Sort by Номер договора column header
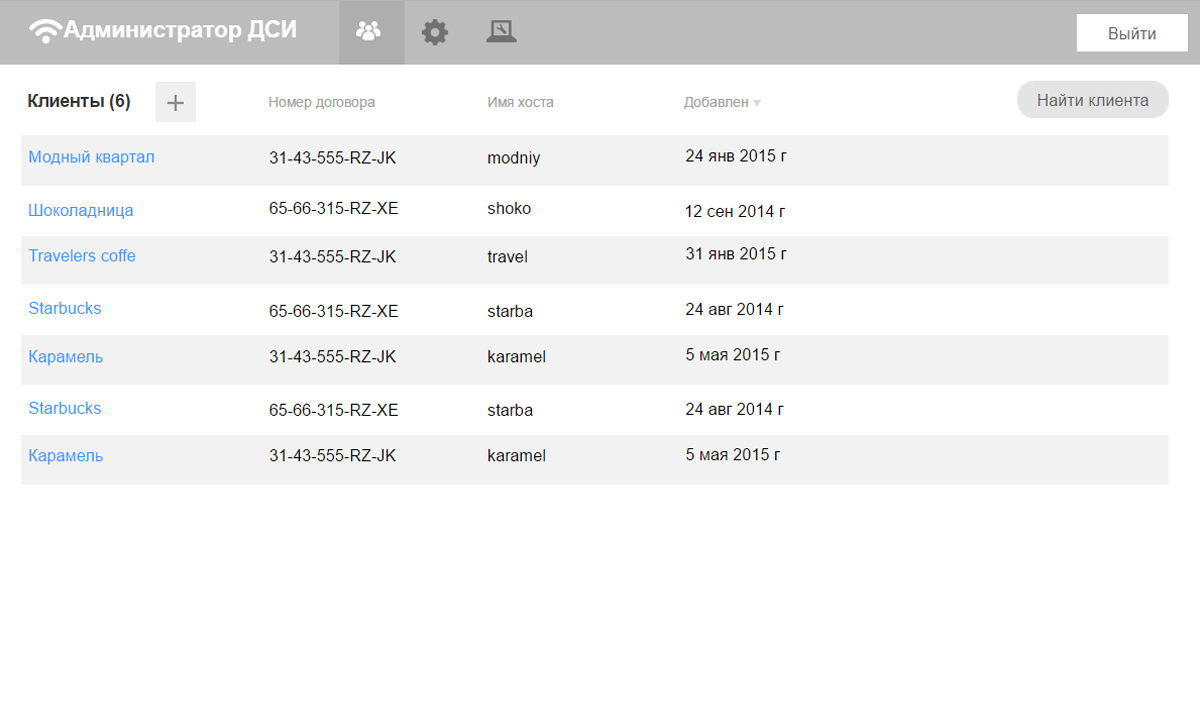 click(321, 102)
